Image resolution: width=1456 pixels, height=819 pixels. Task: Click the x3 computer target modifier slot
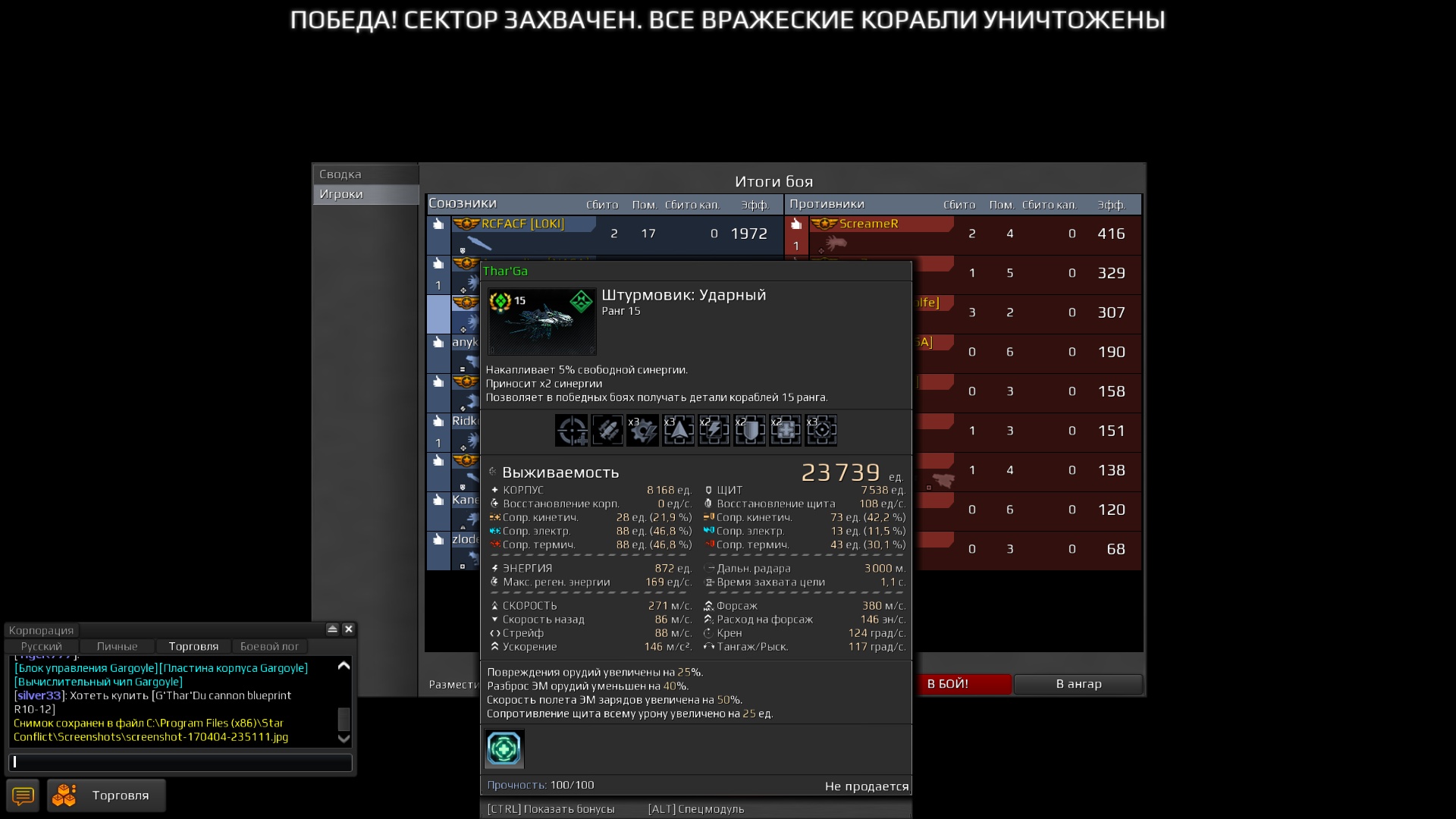[821, 430]
